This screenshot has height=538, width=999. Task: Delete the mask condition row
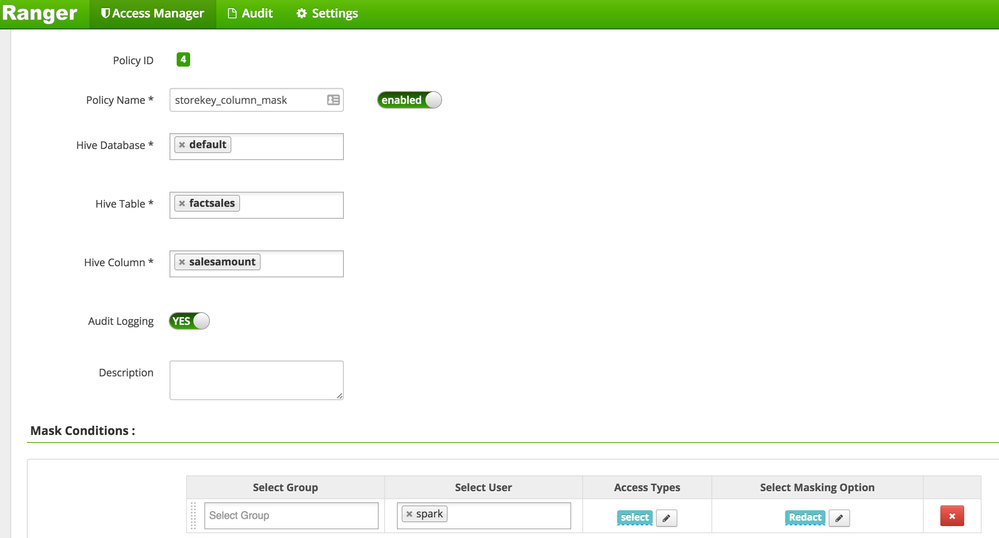coord(952,516)
